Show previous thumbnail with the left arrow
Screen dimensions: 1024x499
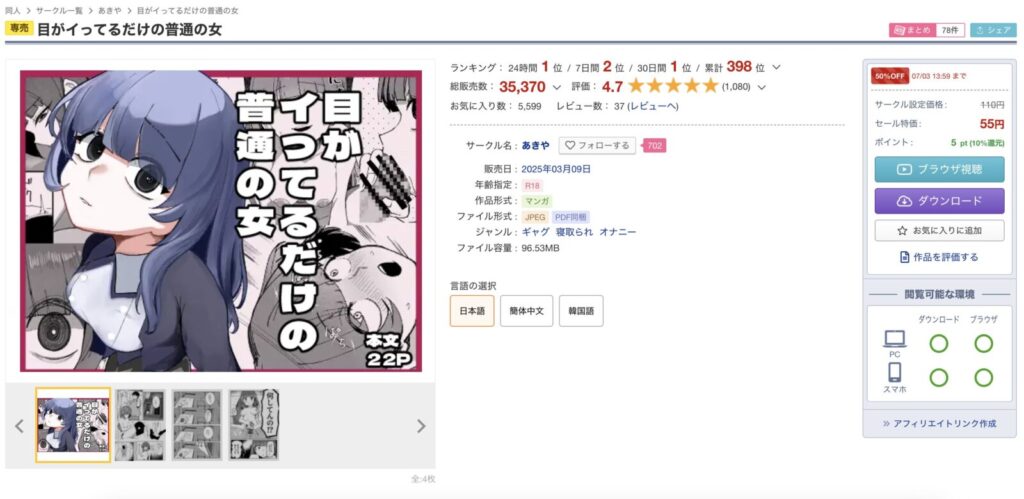pos(19,426)
